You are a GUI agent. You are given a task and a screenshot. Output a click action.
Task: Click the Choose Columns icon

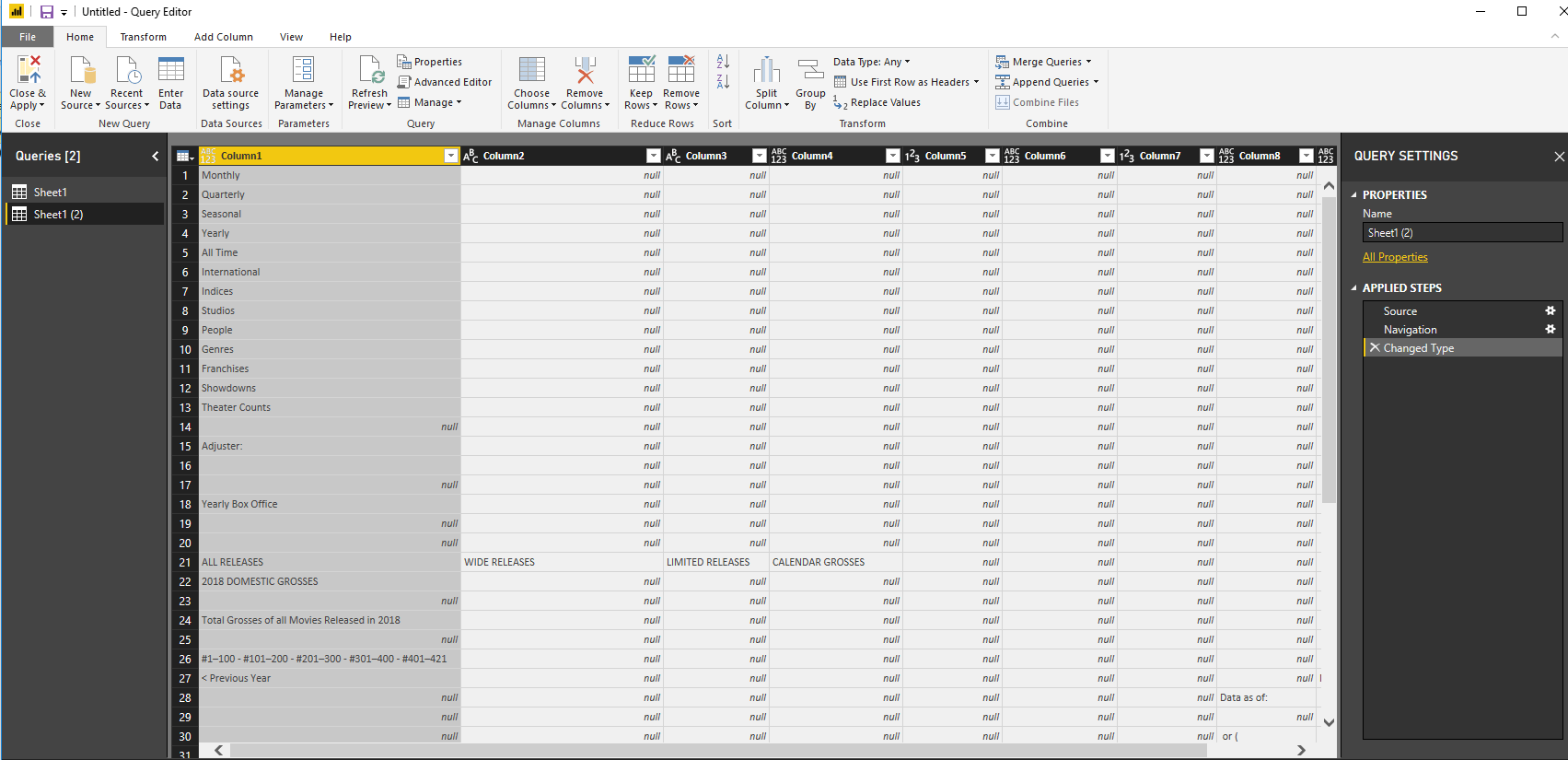click(x=532, y=70)
